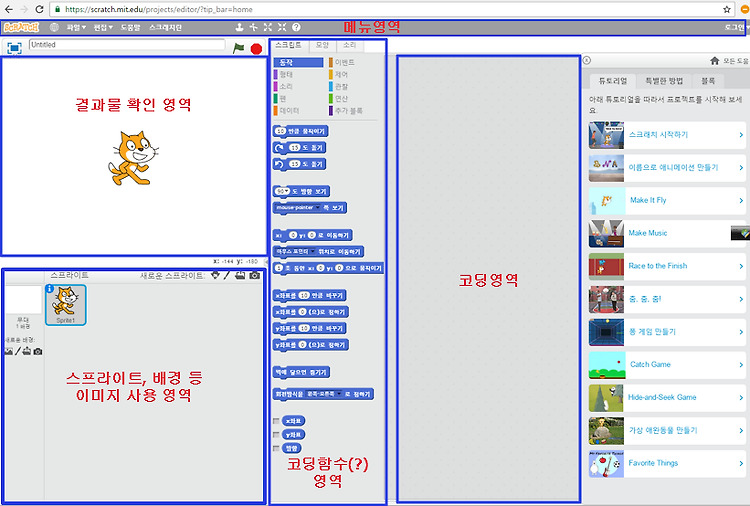Expand the Make It Fly tutorial arrow
The image size is (750, 506).
tap(741, 200)
